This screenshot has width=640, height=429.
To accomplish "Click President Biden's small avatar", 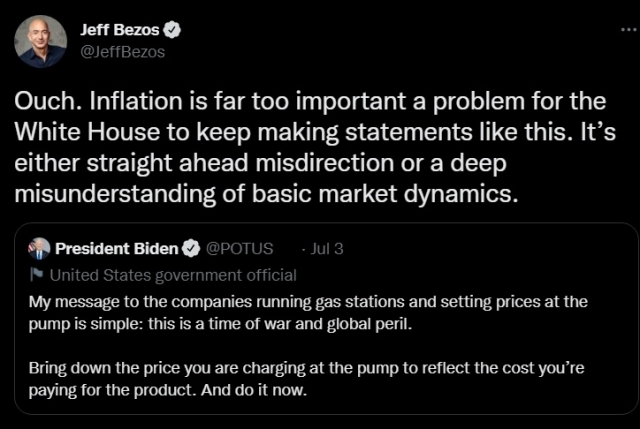I will coord(39,248).
